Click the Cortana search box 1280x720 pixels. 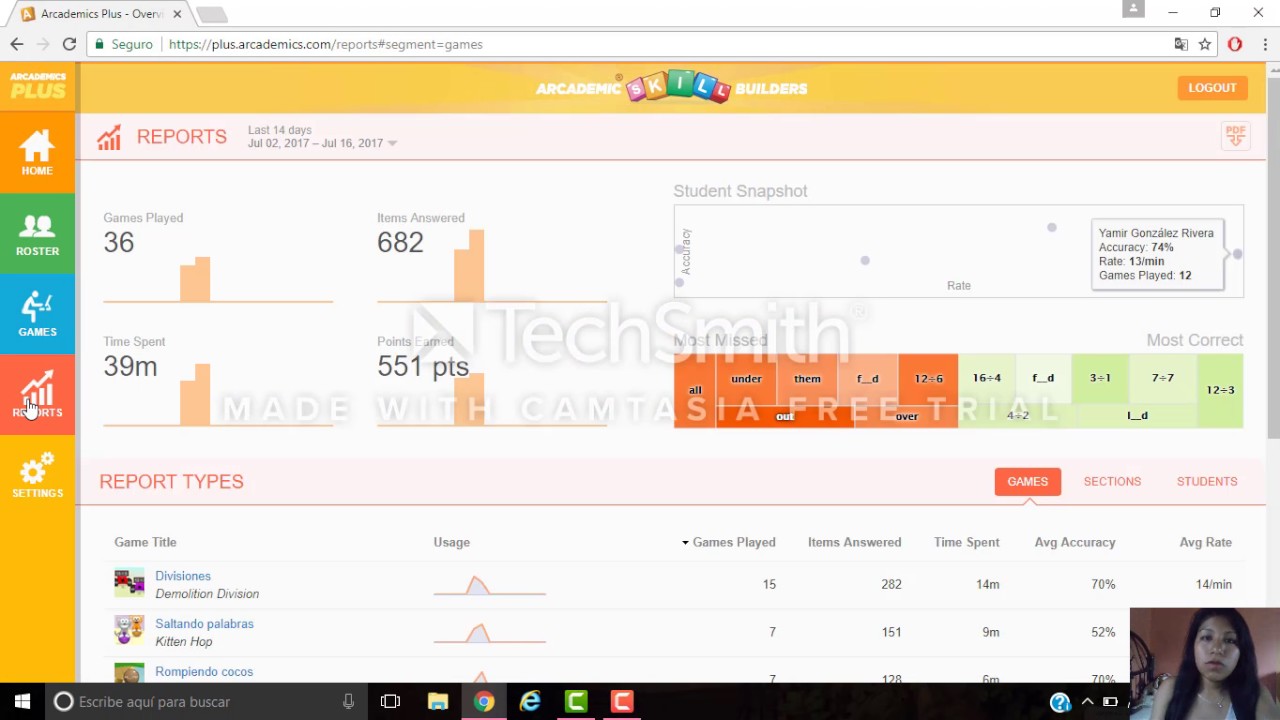point(205,702)
